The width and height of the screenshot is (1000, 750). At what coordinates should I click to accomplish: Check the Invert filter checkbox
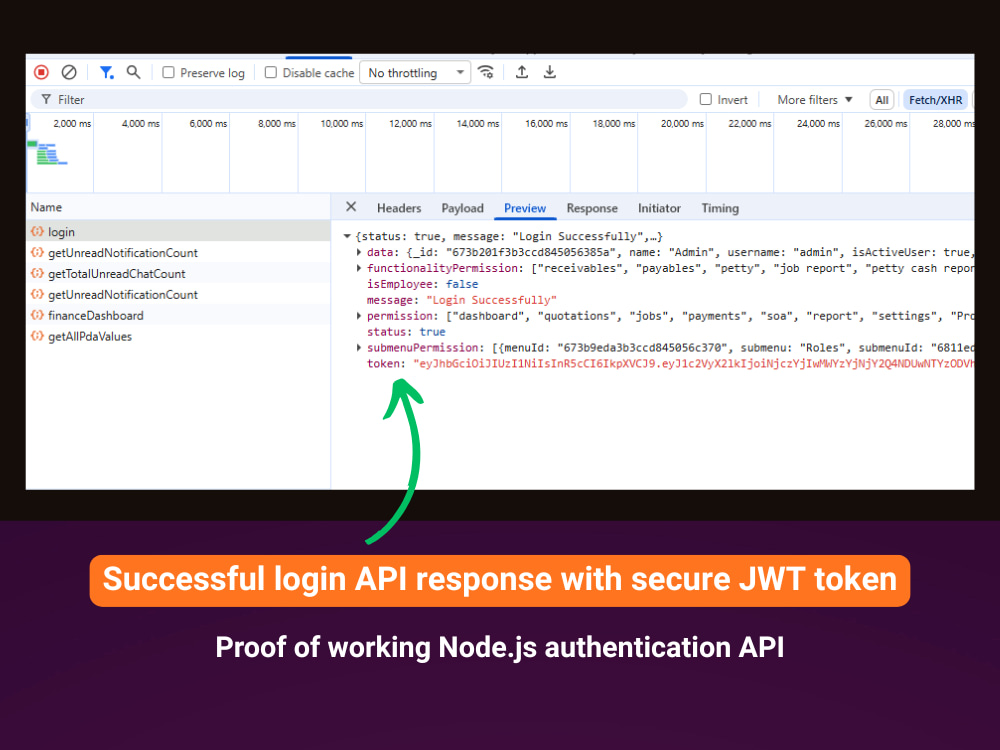(705, 99)
